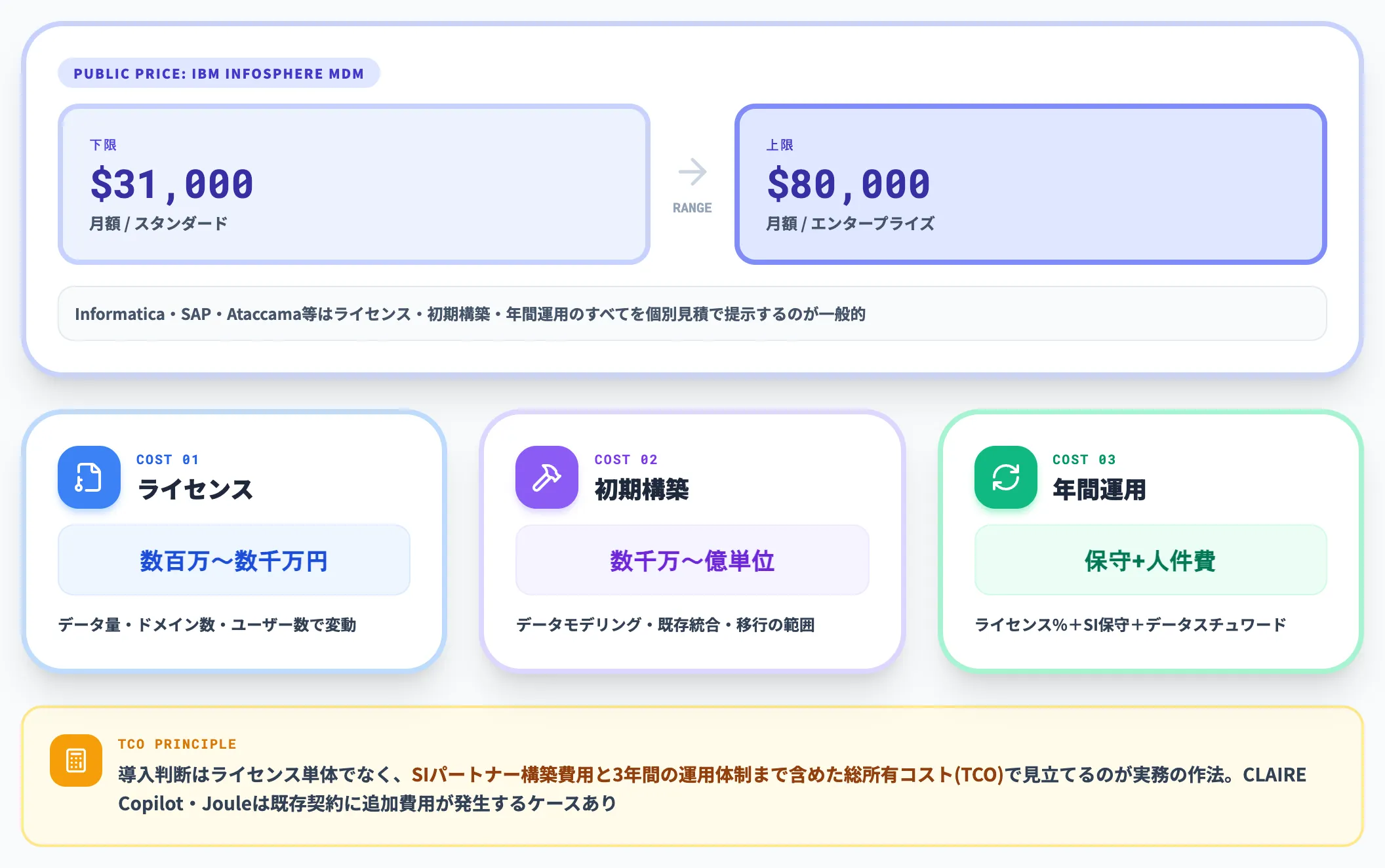Click the 数千万〜億単位 price pill

click(692, 561)
